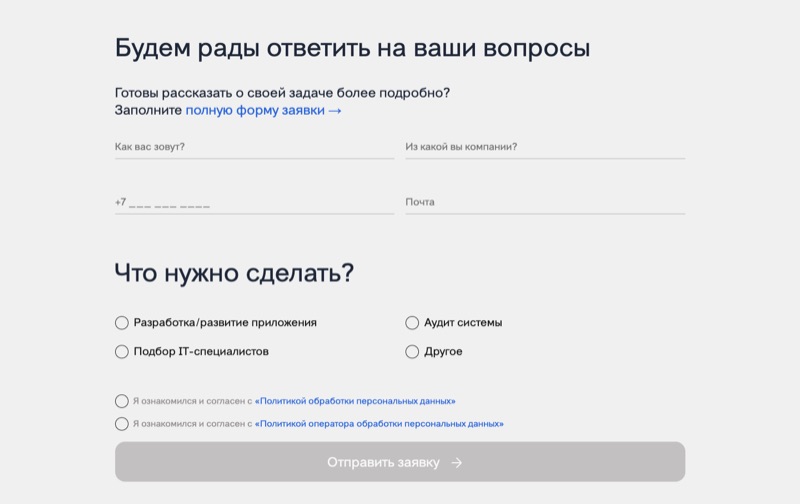Screen dimensions: 800x504
Task: Tick the 'Политикой оператора обработки' consent checkbox
Action: 121,424
